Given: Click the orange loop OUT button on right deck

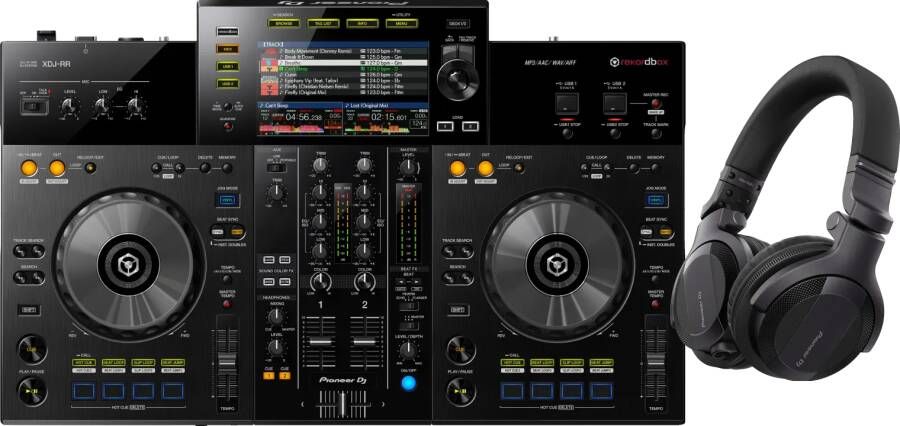Looking at the screenshot, I should point(486,168).
